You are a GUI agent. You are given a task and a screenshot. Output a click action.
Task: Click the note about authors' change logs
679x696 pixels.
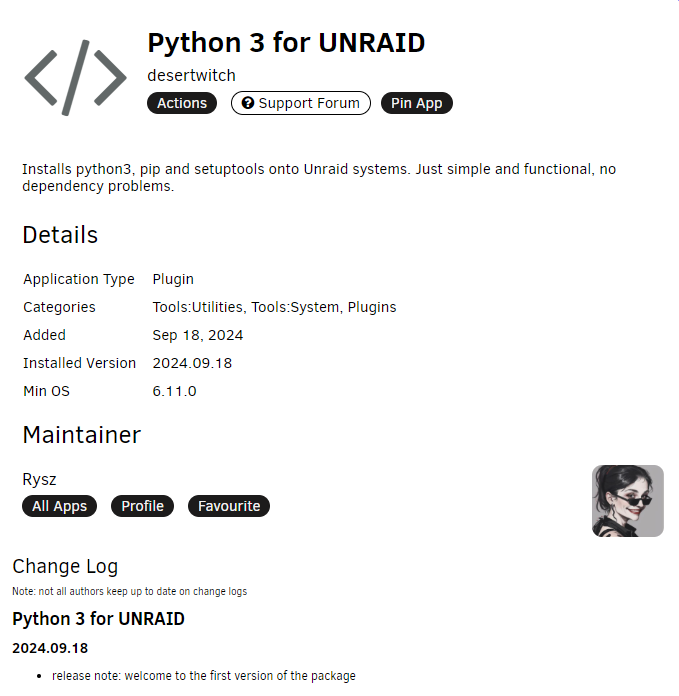130,591
